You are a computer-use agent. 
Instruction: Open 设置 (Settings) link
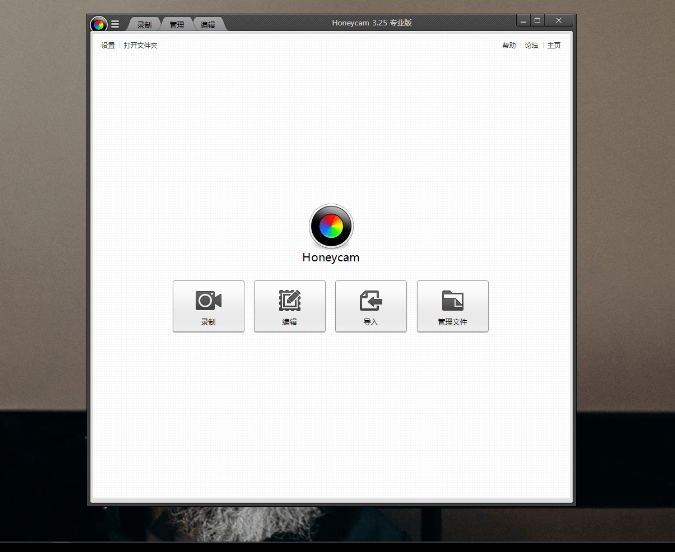[108, 45]
